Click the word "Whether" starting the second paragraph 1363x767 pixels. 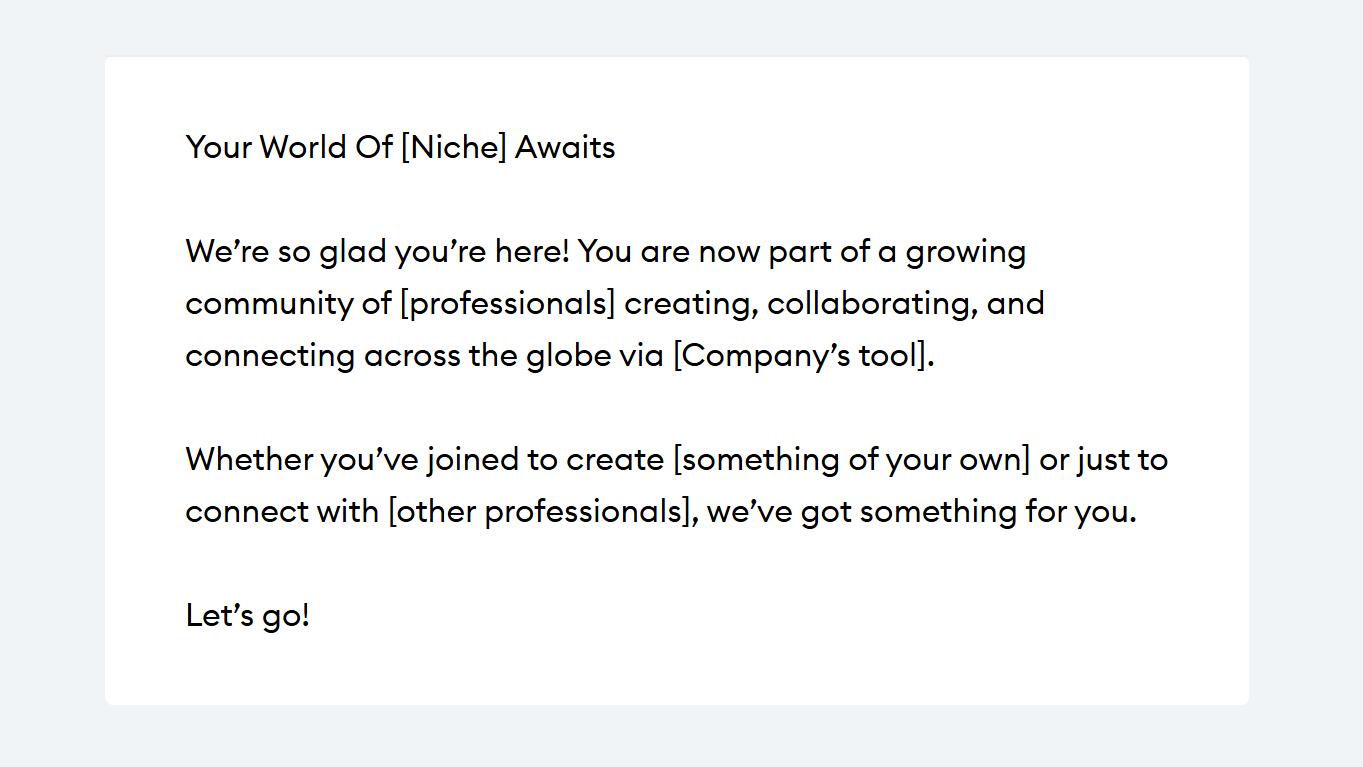click(x=249, y=460)
